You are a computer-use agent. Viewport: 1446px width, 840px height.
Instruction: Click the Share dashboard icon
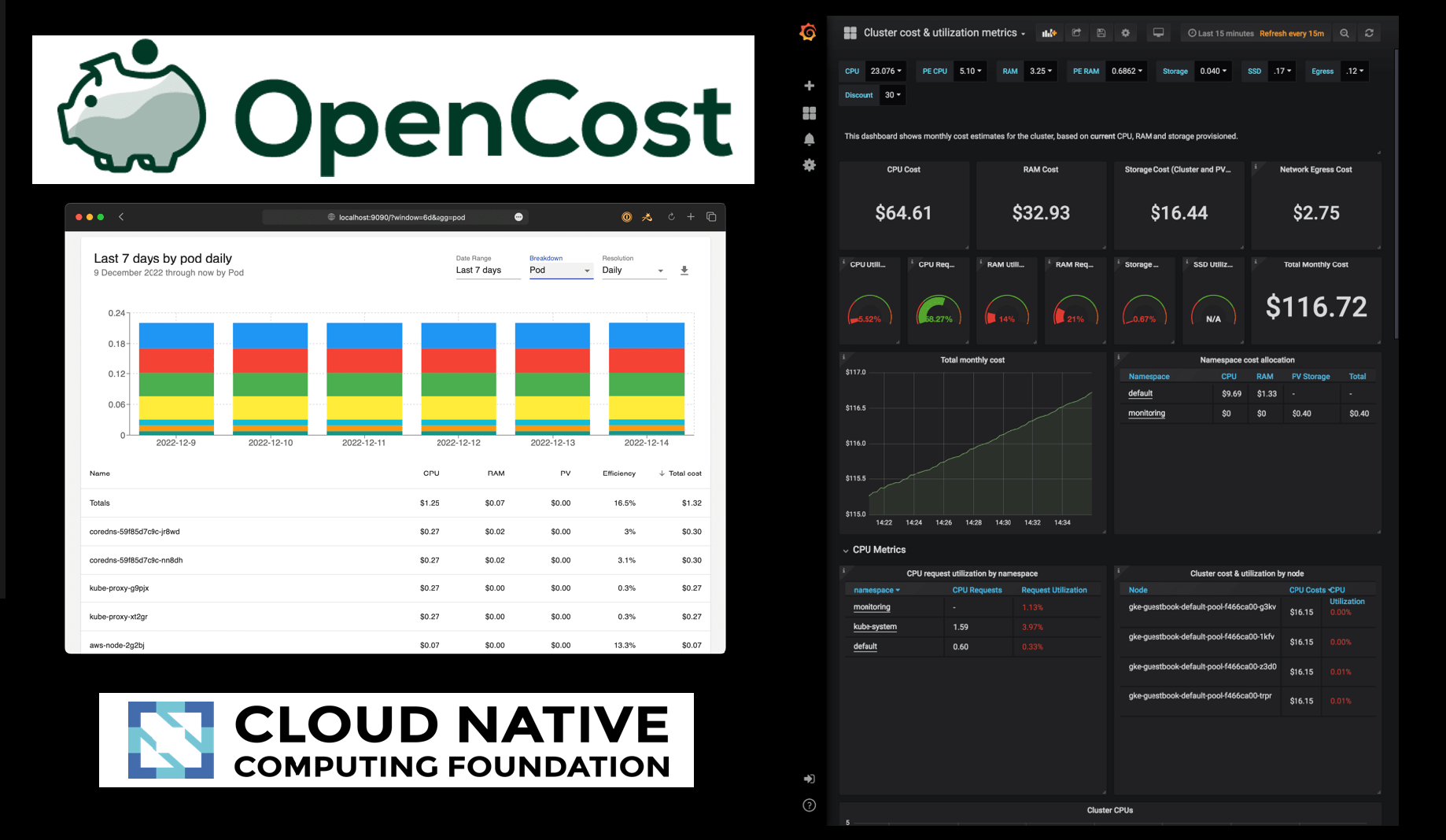click(x=1076, y=33)
